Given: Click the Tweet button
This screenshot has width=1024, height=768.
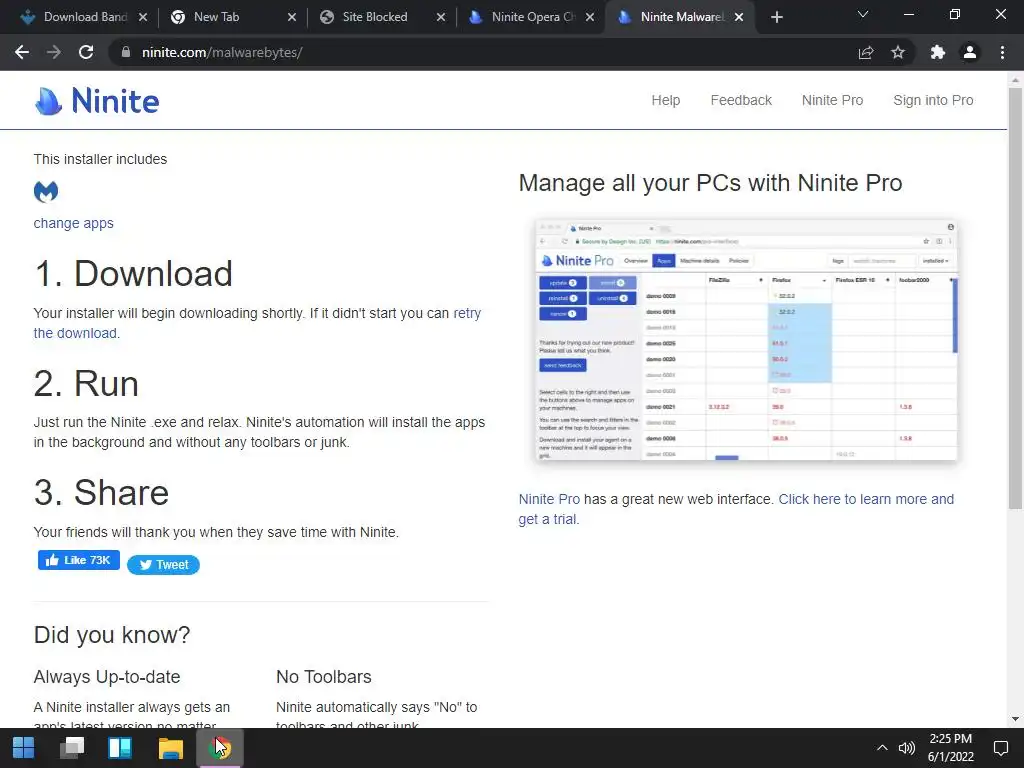Looking at the screenshot, I should [163, 565].
